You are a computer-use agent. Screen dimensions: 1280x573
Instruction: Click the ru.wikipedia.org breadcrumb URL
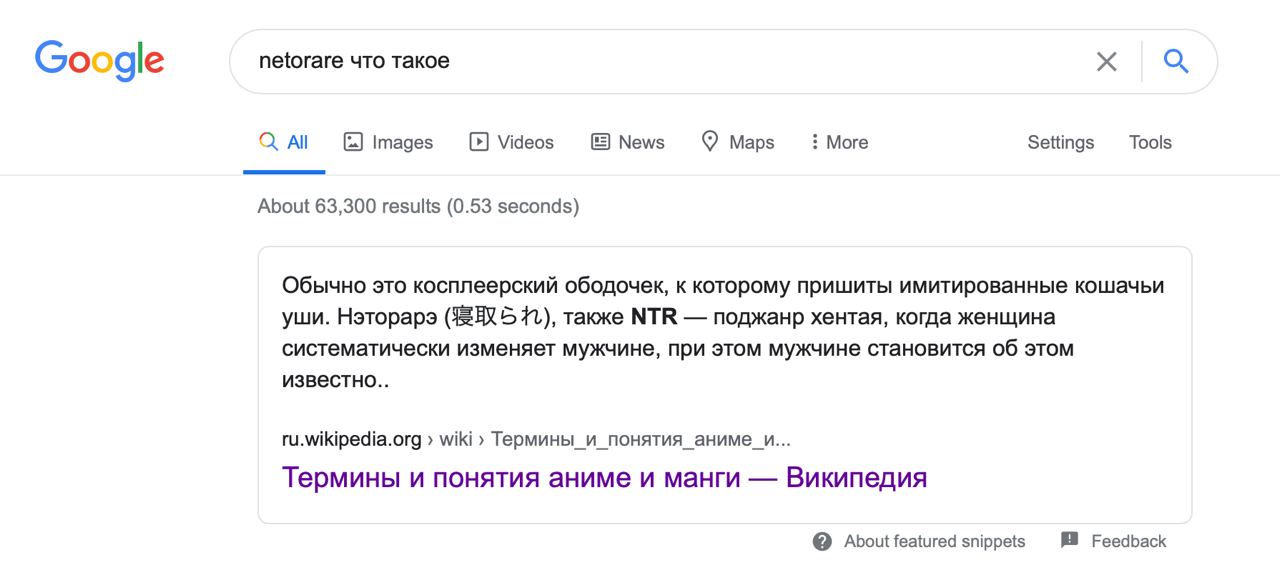(536, 439)
